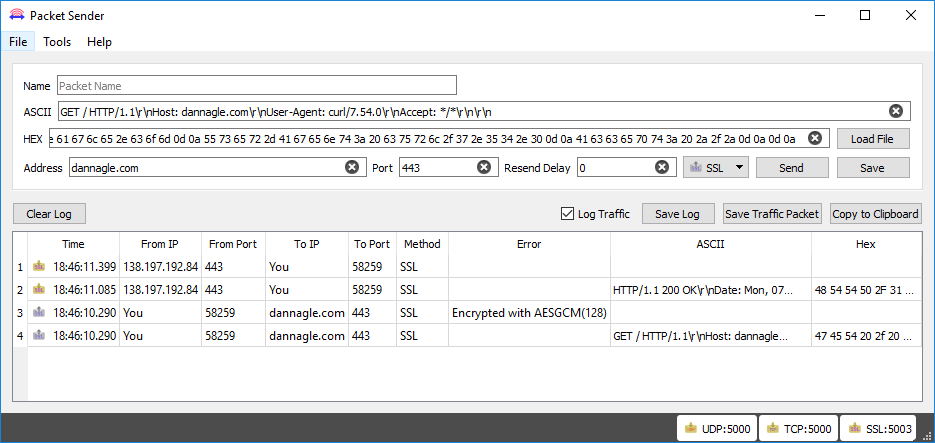Click the packet icon in log row 3
This screenshot has width=935, height=443.
[x=39, y=312]
